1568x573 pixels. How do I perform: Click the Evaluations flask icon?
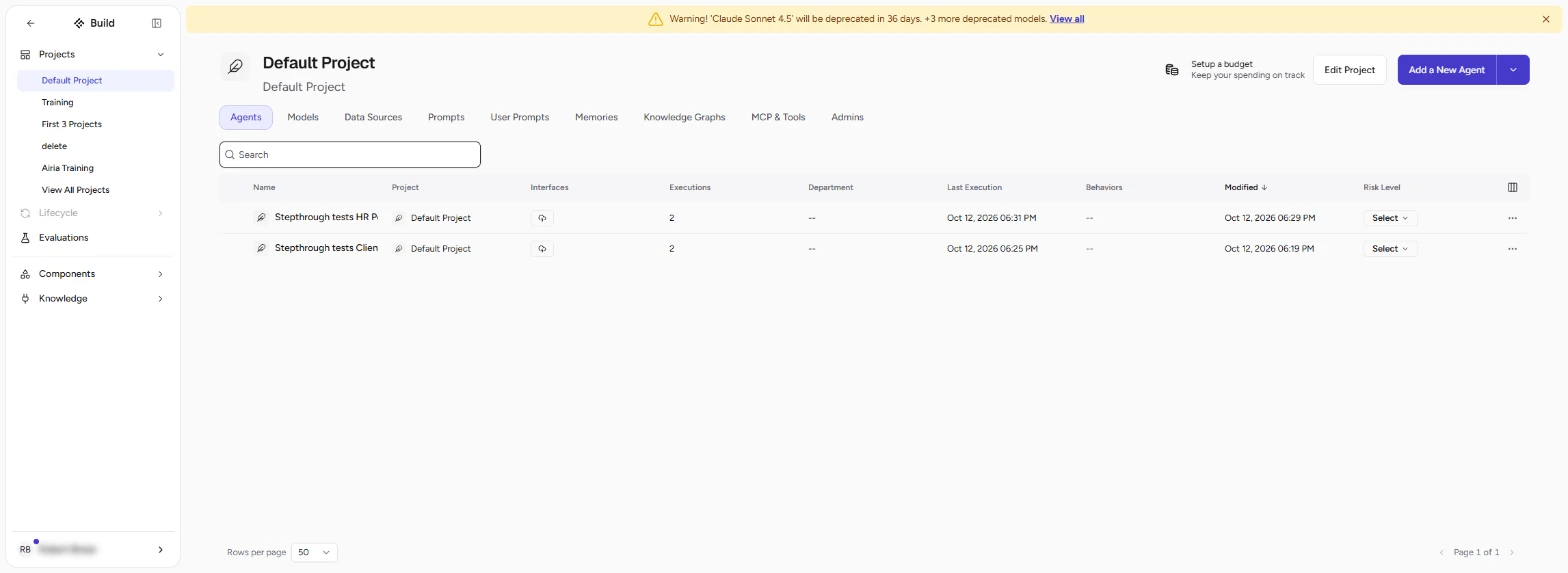25,238
